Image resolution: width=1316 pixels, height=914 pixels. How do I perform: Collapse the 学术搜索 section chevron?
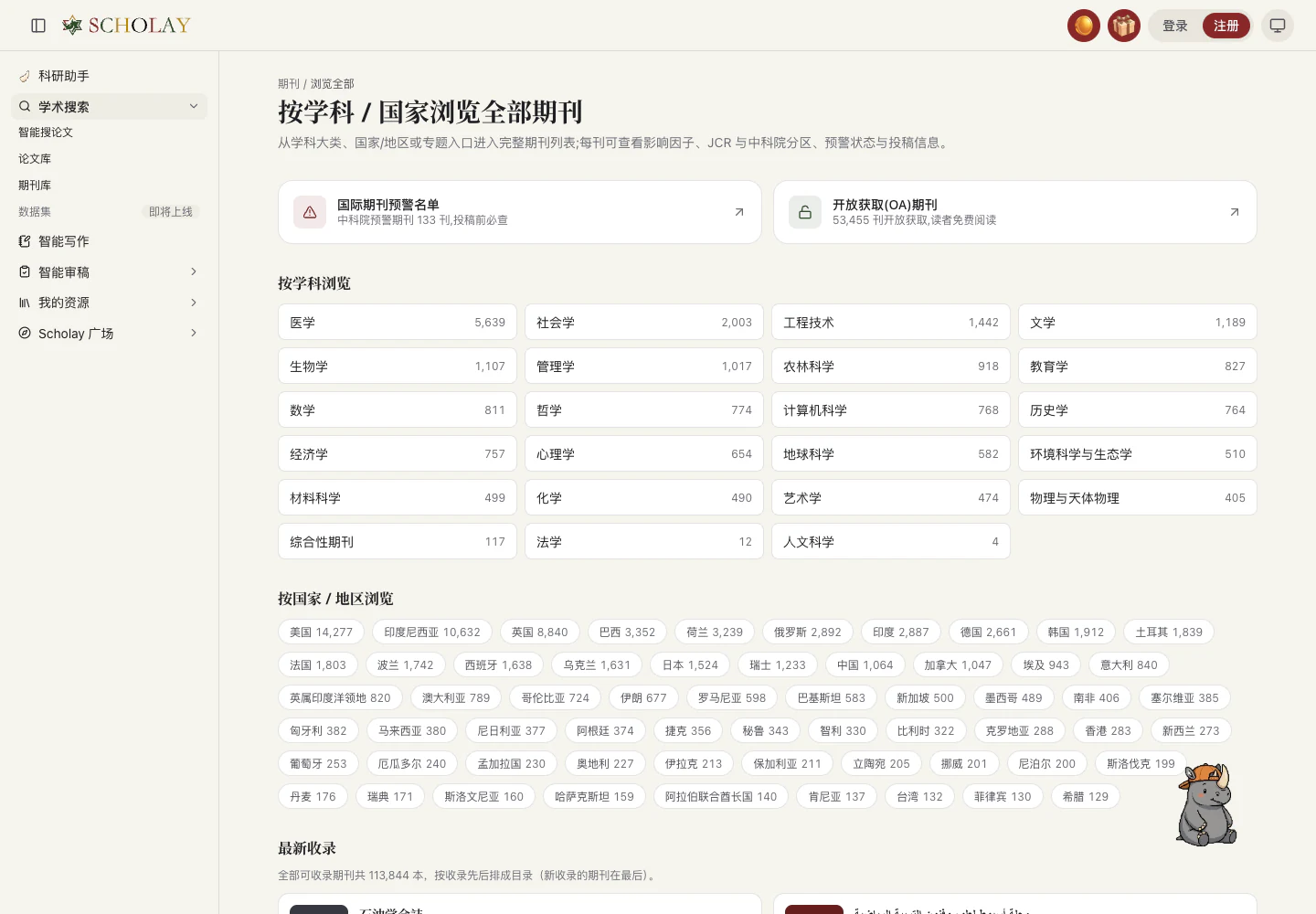coord(194,106)
